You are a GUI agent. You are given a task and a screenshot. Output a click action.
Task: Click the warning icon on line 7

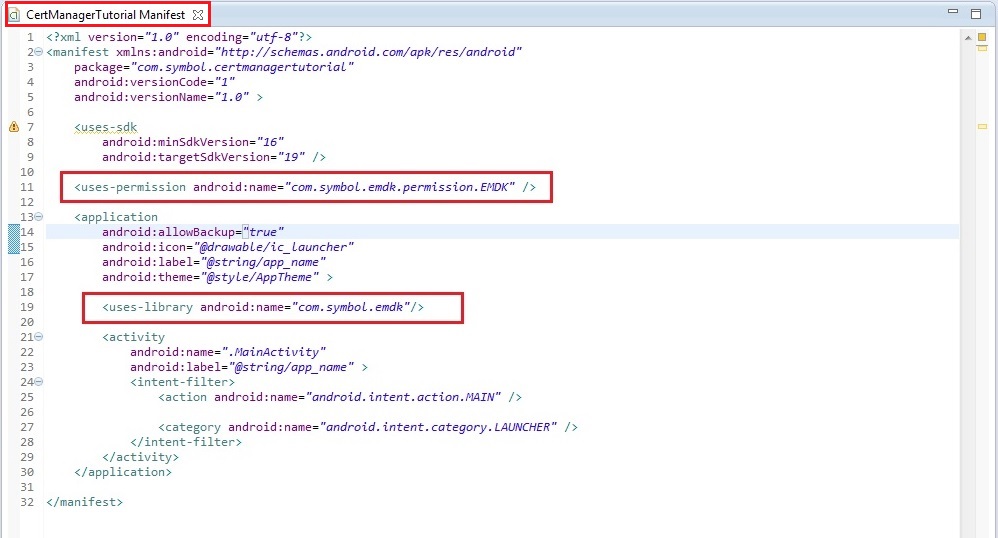(14, 127)
